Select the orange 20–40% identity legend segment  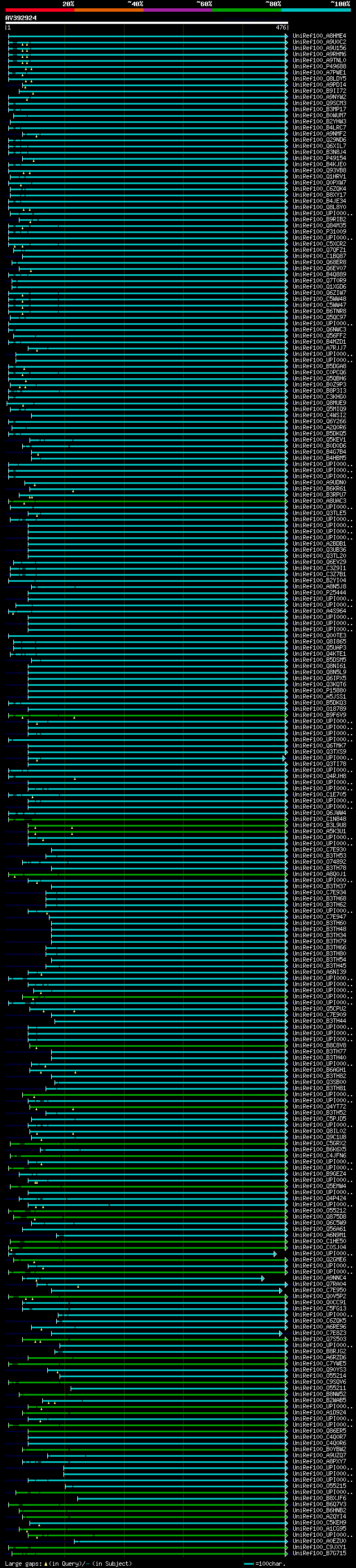click(108, 10)
